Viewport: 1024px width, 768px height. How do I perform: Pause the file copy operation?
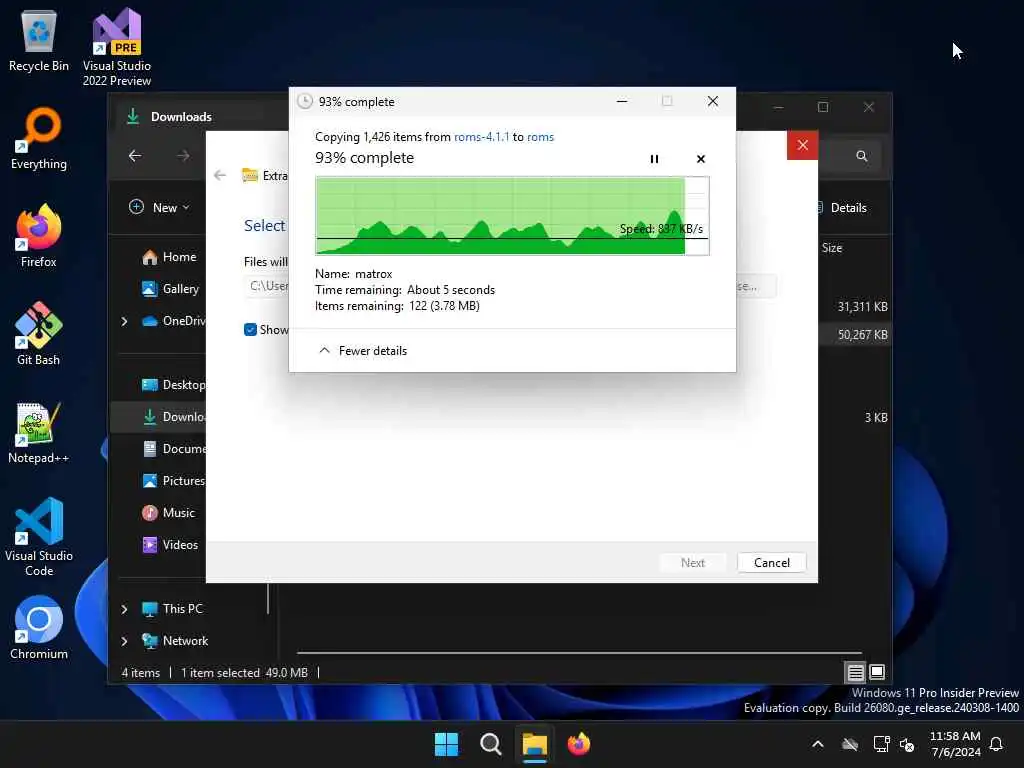(654, 159)
